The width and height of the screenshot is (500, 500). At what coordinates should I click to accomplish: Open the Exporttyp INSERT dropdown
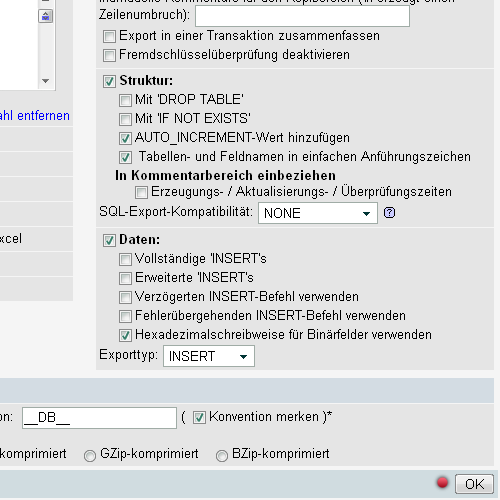point(209,356)
